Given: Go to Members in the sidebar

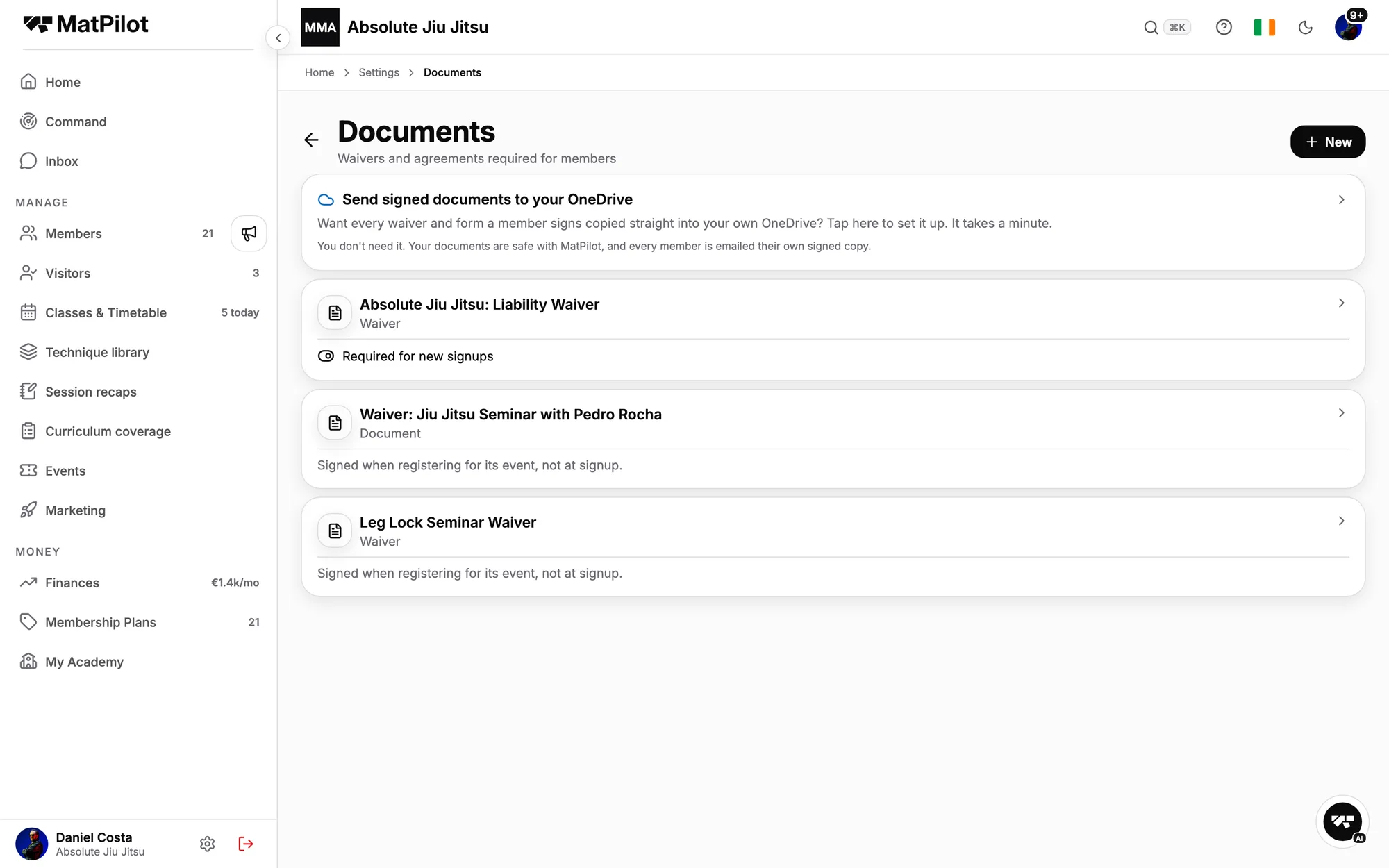Looking at the screenshot, I should coord(118,233).
